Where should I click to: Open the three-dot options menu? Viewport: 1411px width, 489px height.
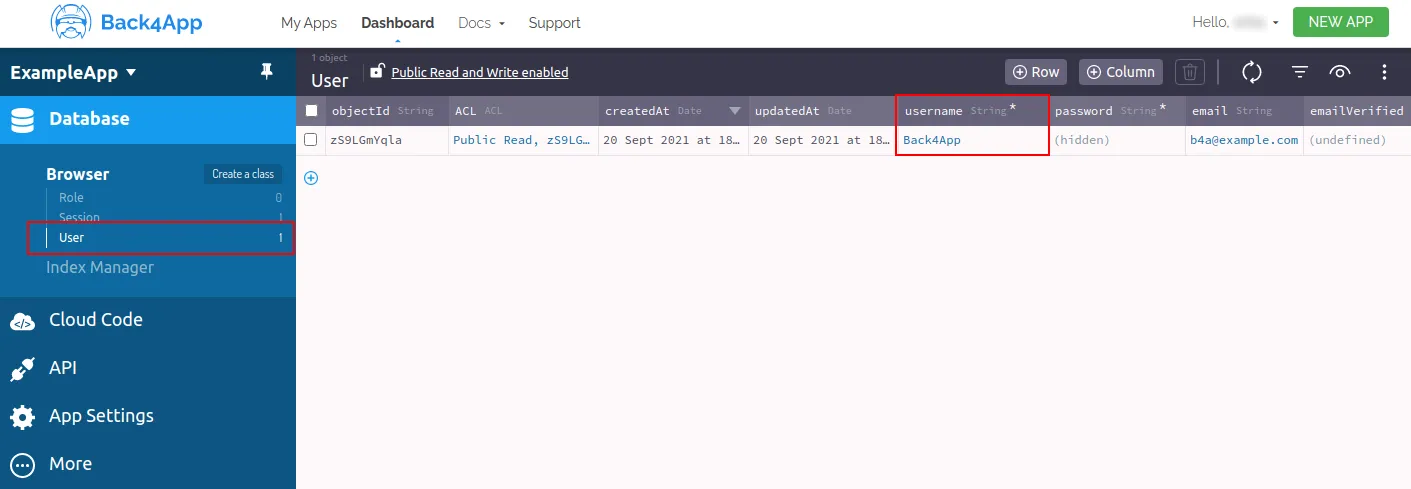(1385, 72)
